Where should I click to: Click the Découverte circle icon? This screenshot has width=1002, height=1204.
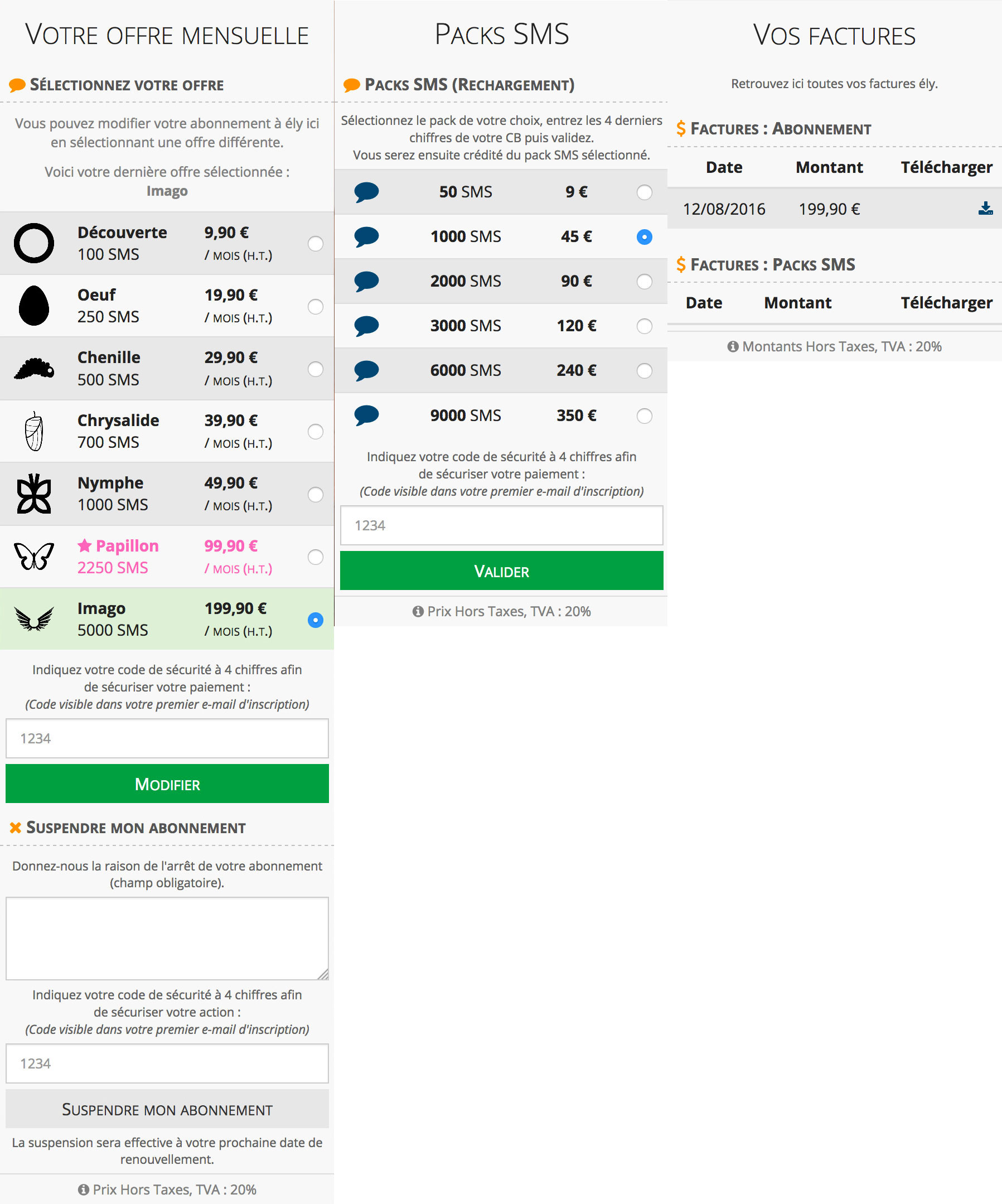(35, 244)
